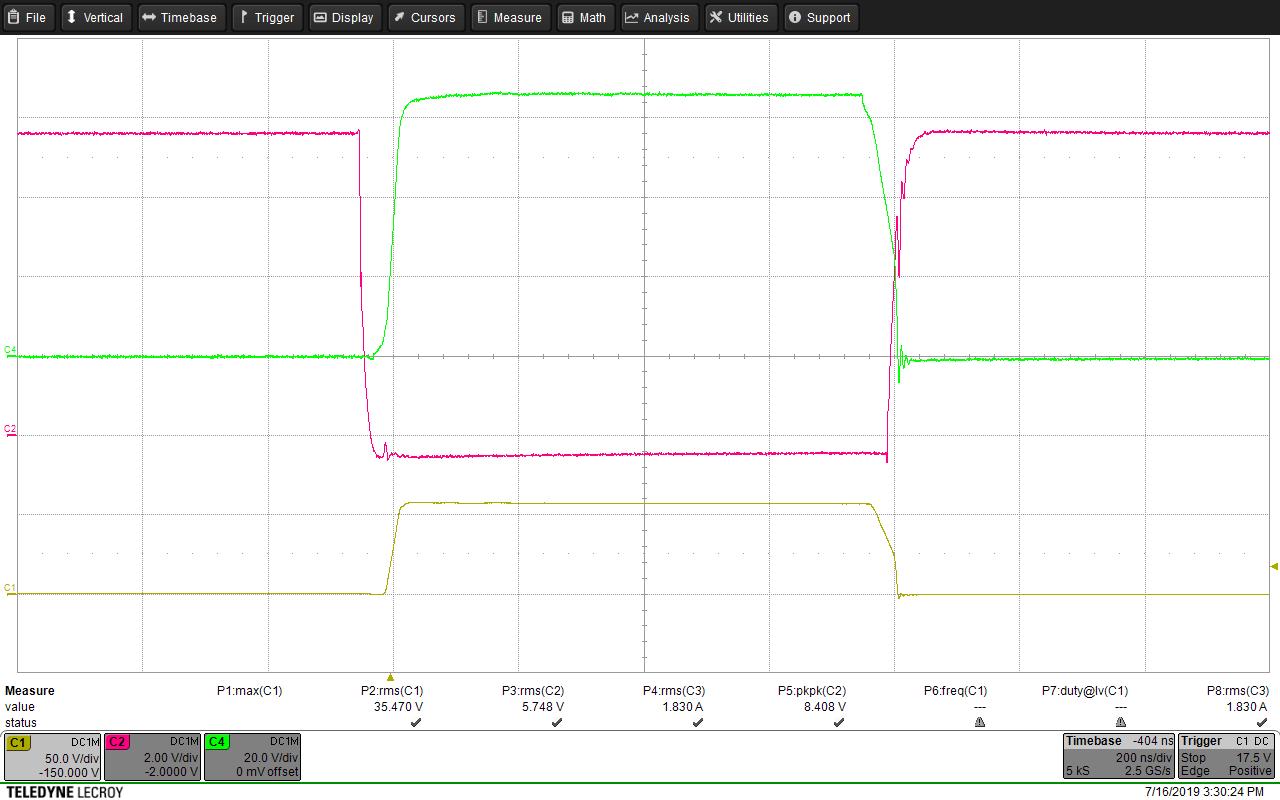The height and width of the screenshot is (800, 1280).
Task: Click the 8.408 V measurement value
Action: (x=824, y=707)
